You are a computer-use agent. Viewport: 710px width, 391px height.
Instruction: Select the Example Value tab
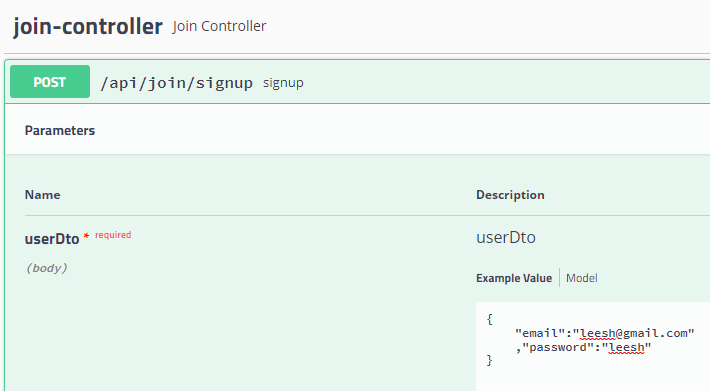[x=514, y=278]
